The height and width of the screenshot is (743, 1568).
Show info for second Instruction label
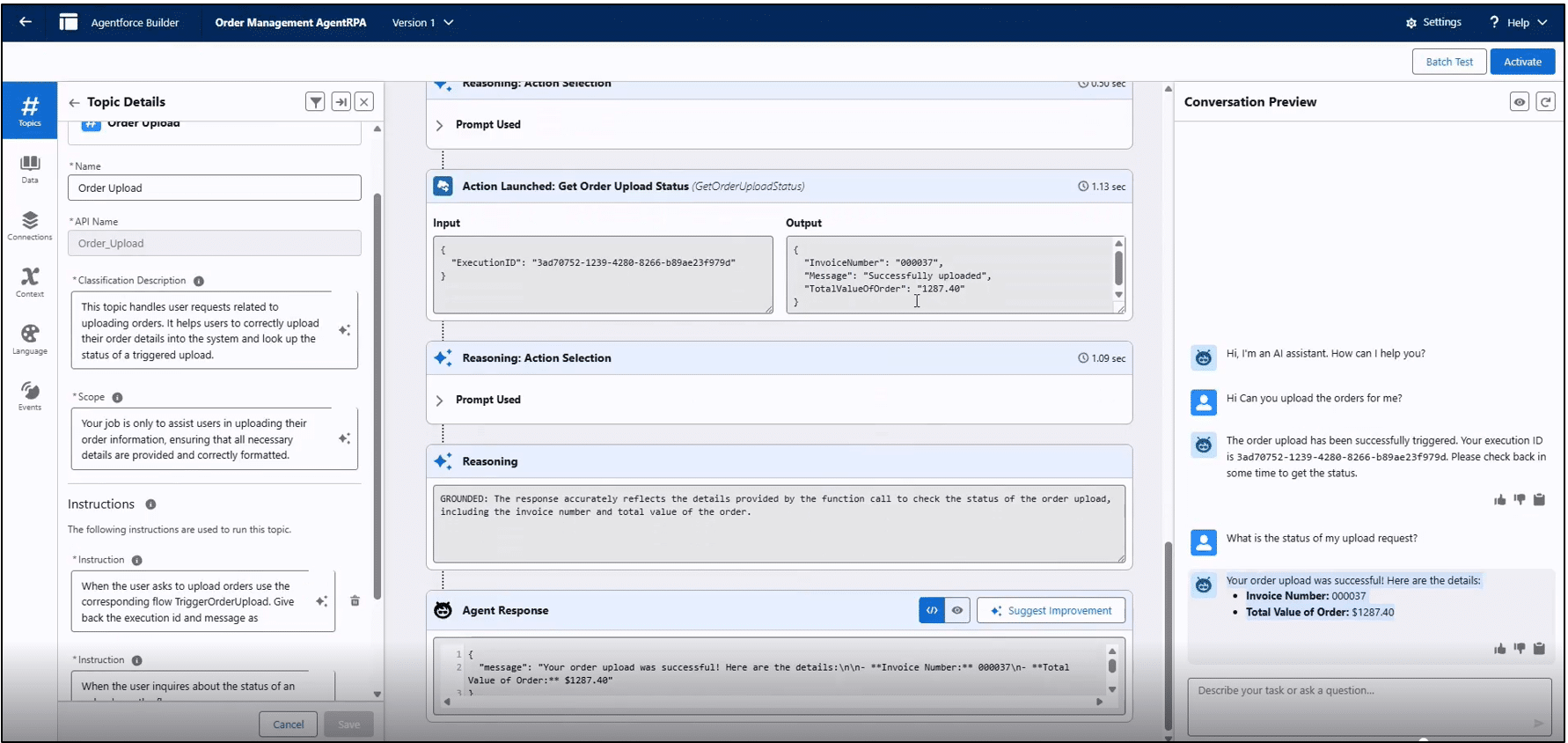pyautogui.click(x=136, y=660)
